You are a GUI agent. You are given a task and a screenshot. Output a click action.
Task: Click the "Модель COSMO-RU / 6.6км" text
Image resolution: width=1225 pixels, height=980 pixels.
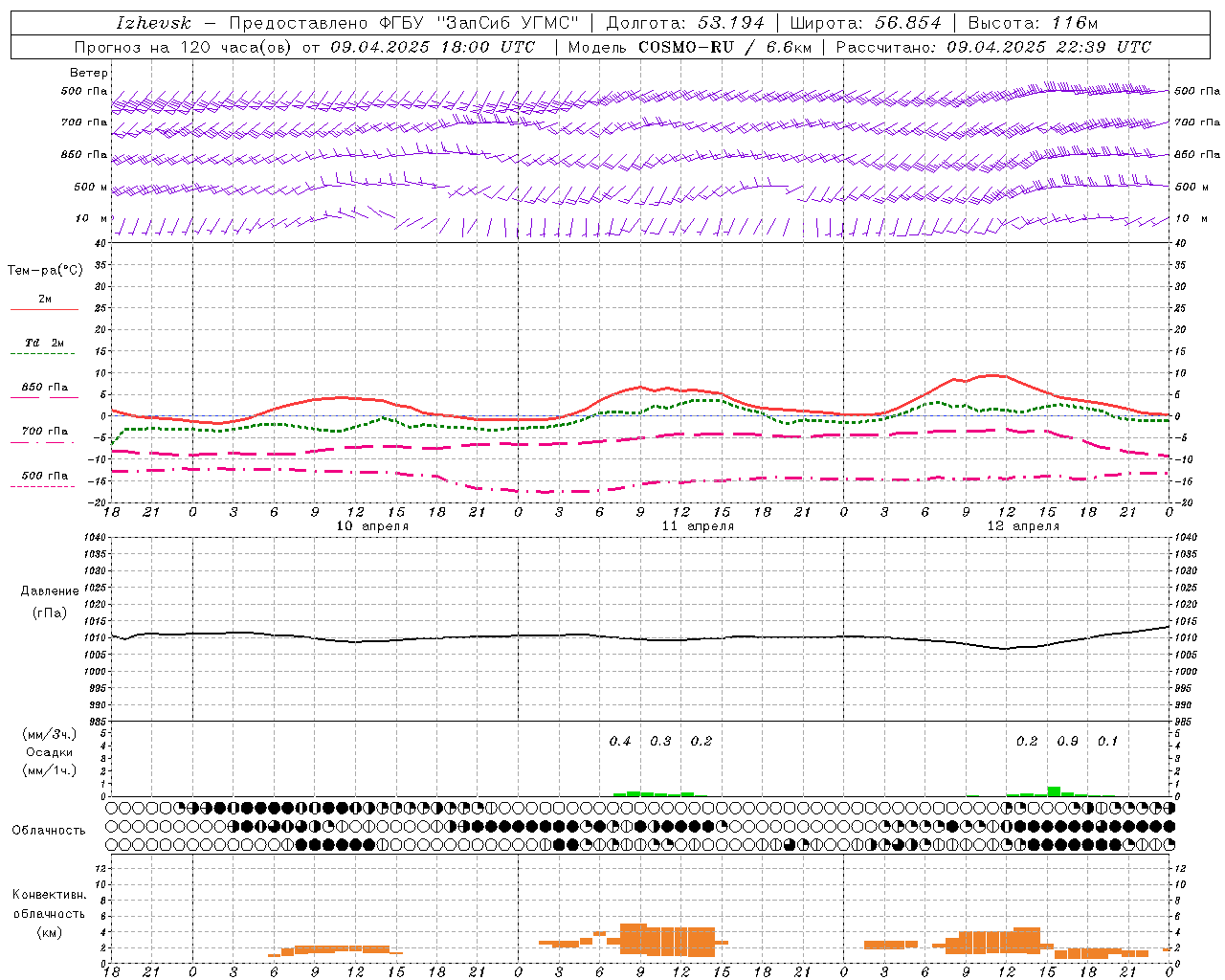click(689, 47)
